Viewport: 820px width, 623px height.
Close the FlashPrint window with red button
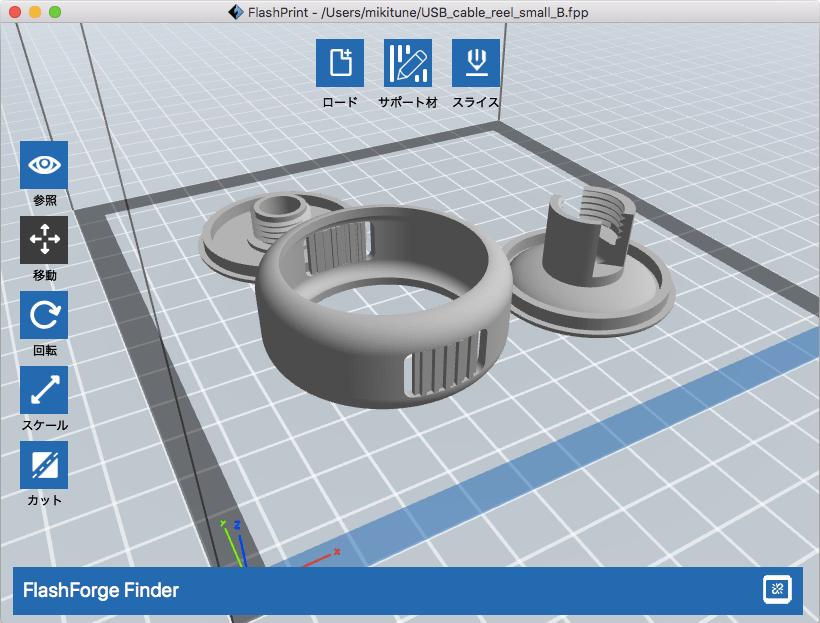coord(14,12)
